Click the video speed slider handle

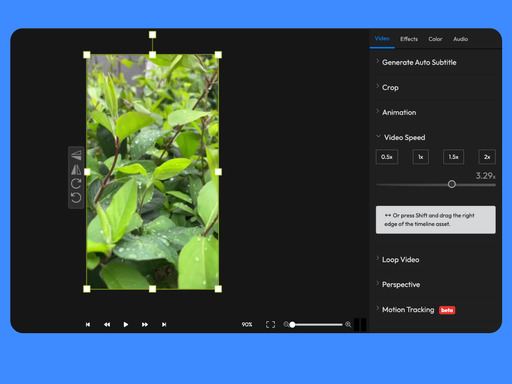point(452,184)
